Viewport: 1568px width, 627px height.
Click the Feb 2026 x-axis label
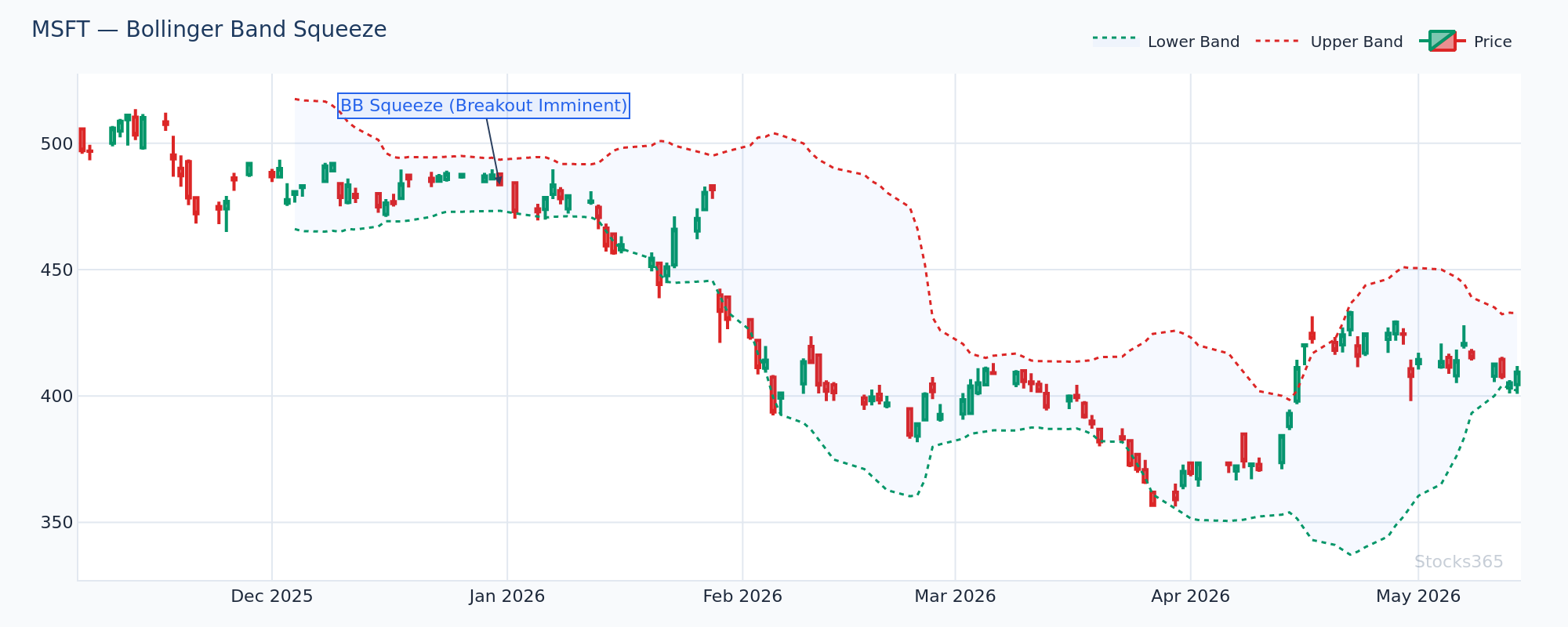point(742,596)
